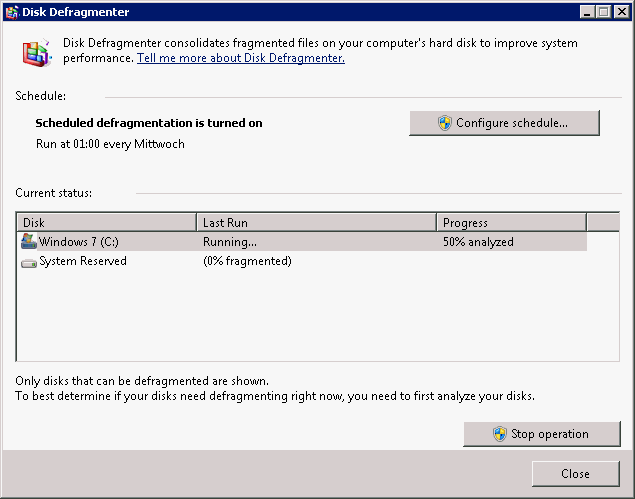Click the Running... status cell
635x499 pixels.
pyautogui.click(x=230, y=242)
